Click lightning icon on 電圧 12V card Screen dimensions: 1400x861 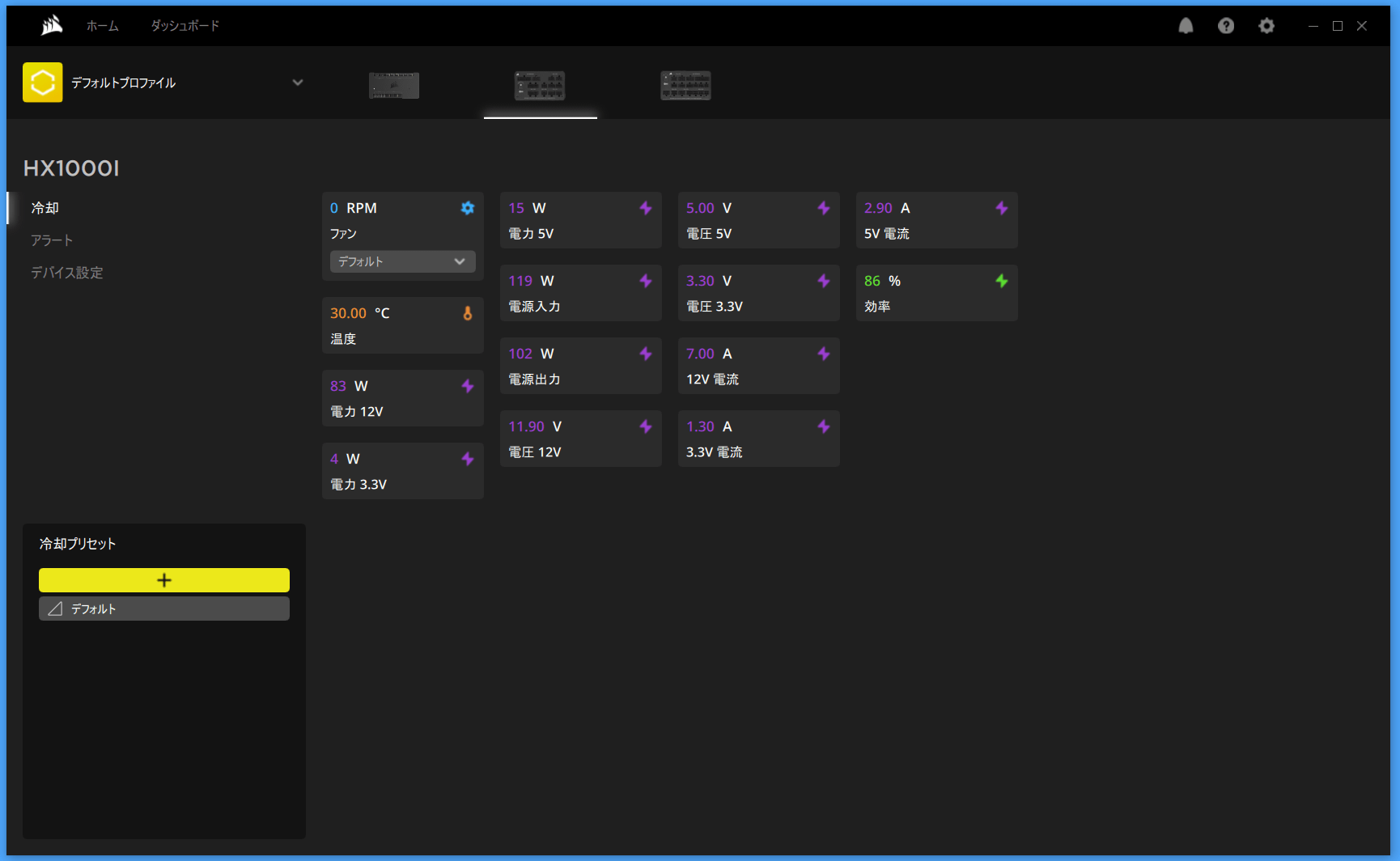pyautogui.click(x=646, y=426)
